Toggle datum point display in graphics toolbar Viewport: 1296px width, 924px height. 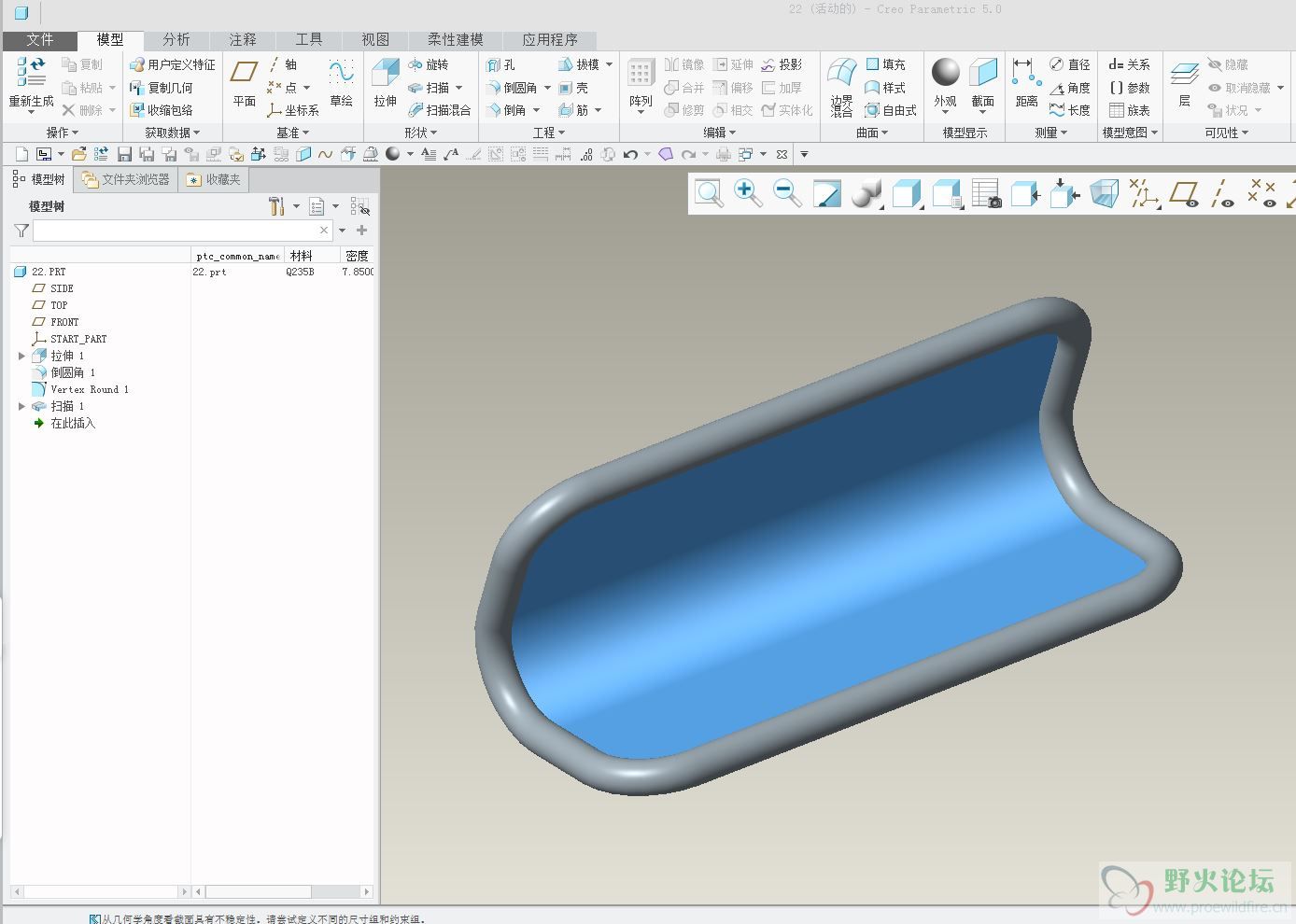(1262, 193)
